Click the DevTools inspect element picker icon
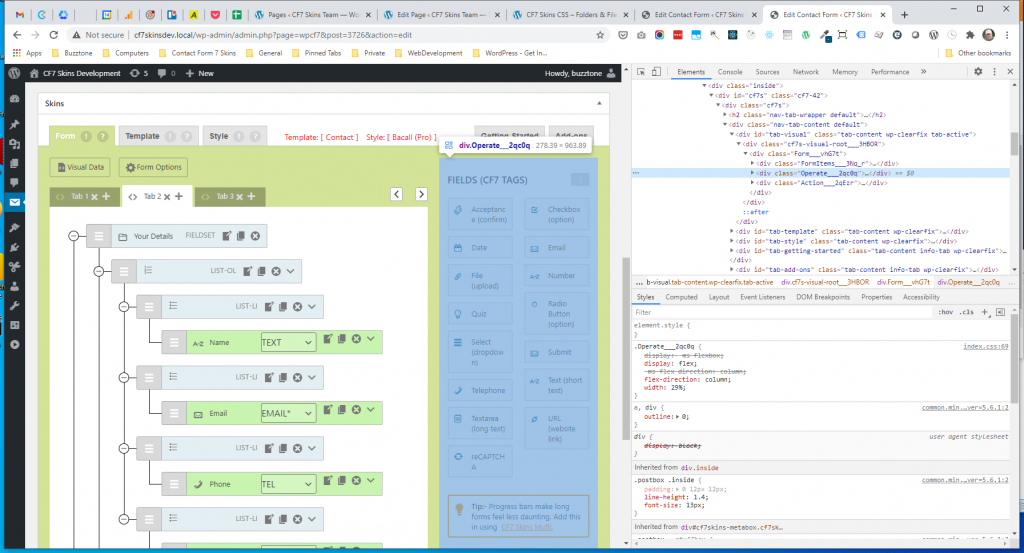The height and width of the screenshot is (553, 1024). 641,72
